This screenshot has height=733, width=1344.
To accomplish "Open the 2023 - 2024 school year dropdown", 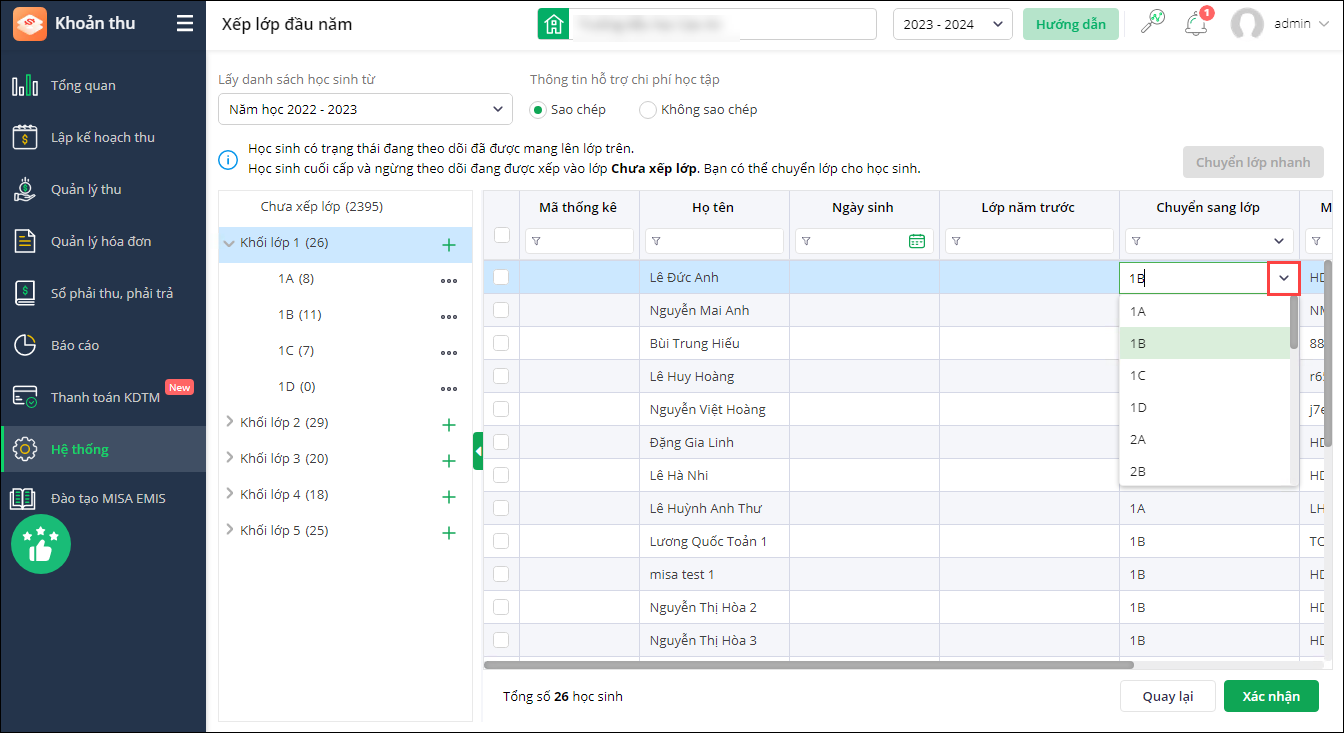I will tap(952, 25).
